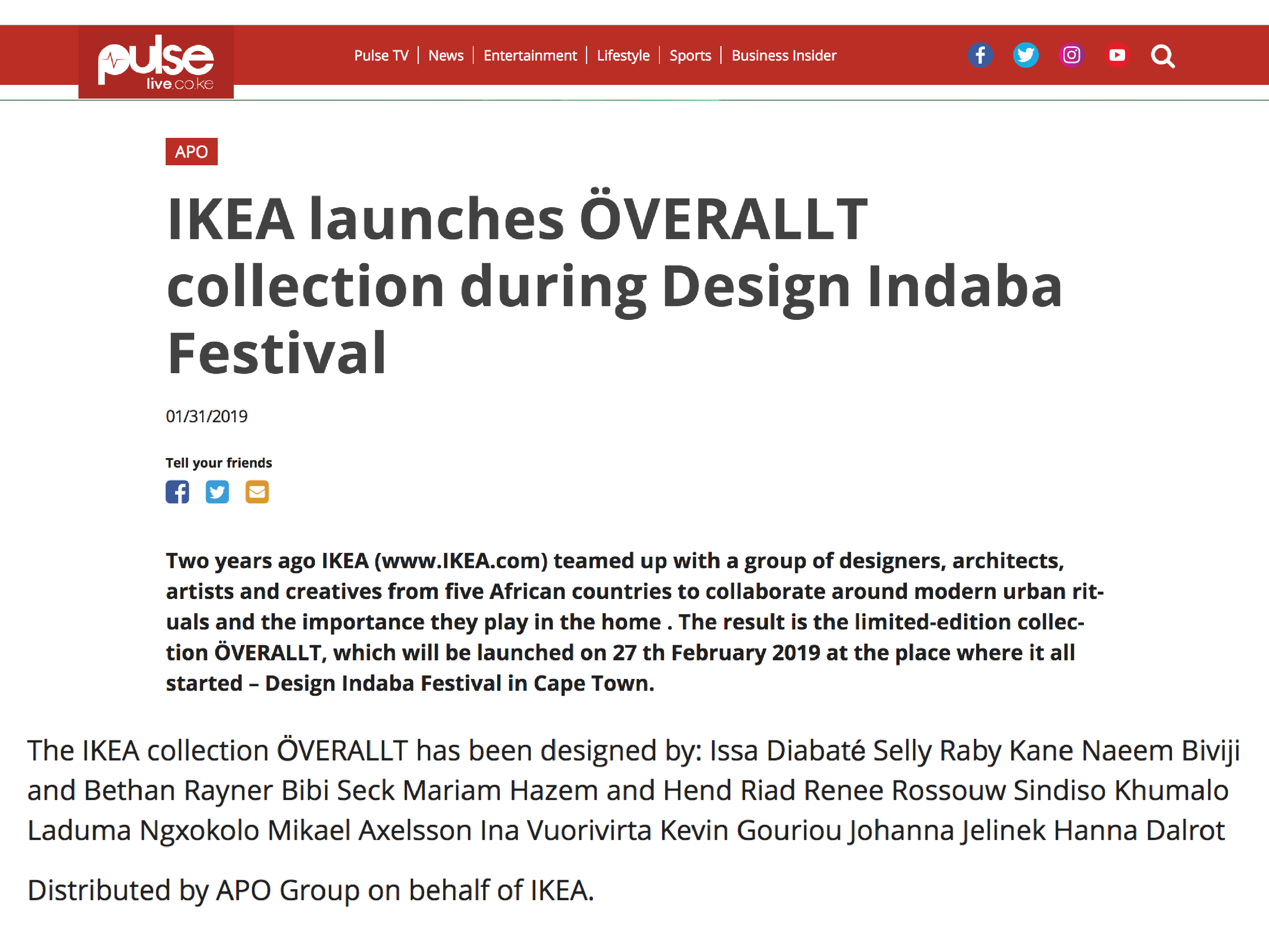Screen dimensions: 1269x952
Task: Share article on Facebook
Action: click(177, 492)
